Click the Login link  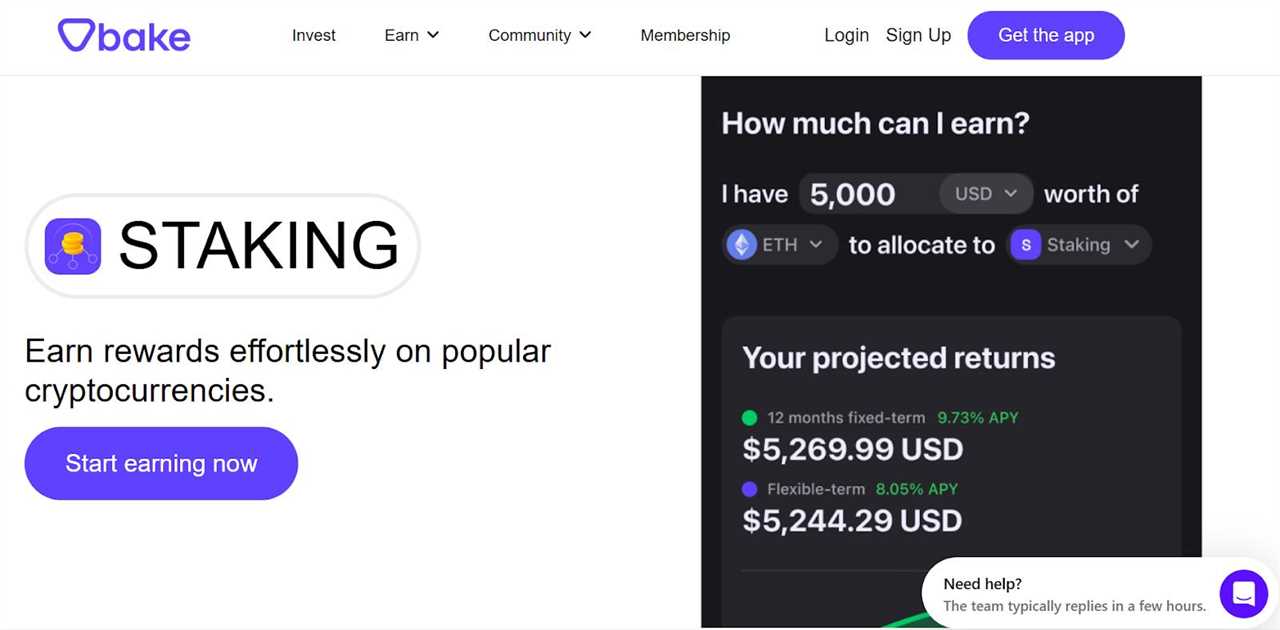(846, 35)
